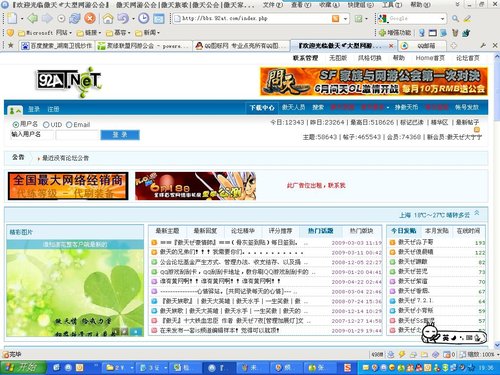This screenshot has height=375, width=500.
Task: Click the lightning icon in status bar
Action: 402,355
